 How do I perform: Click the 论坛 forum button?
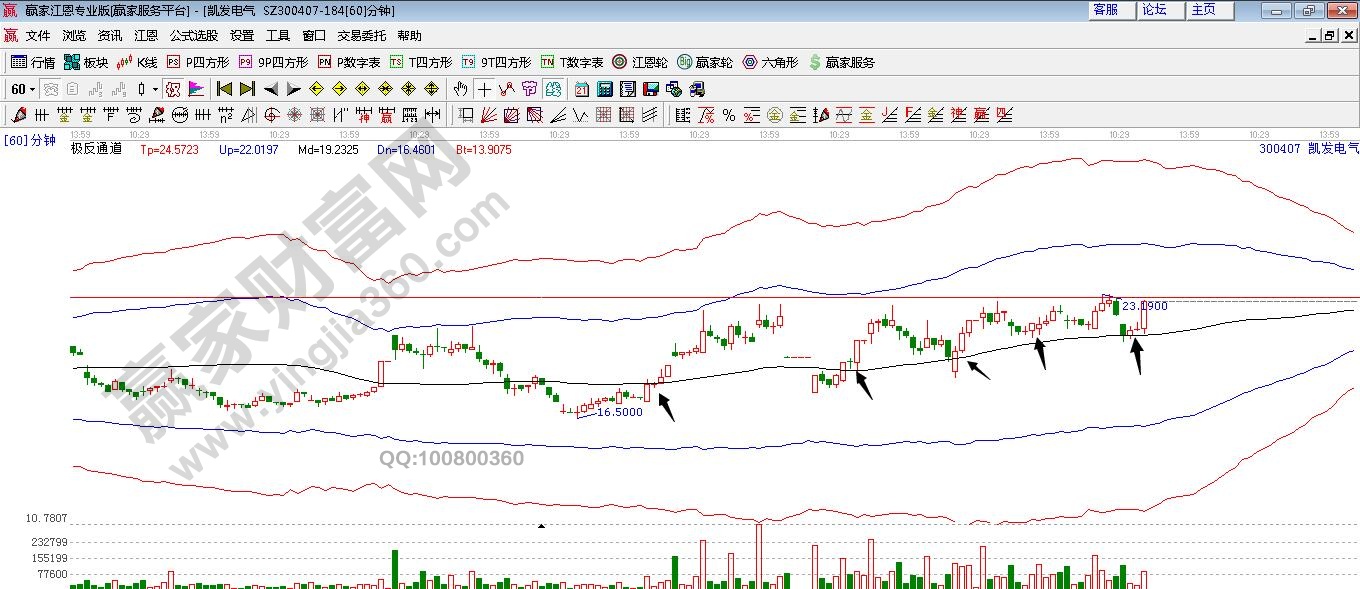click(1154, 10)
